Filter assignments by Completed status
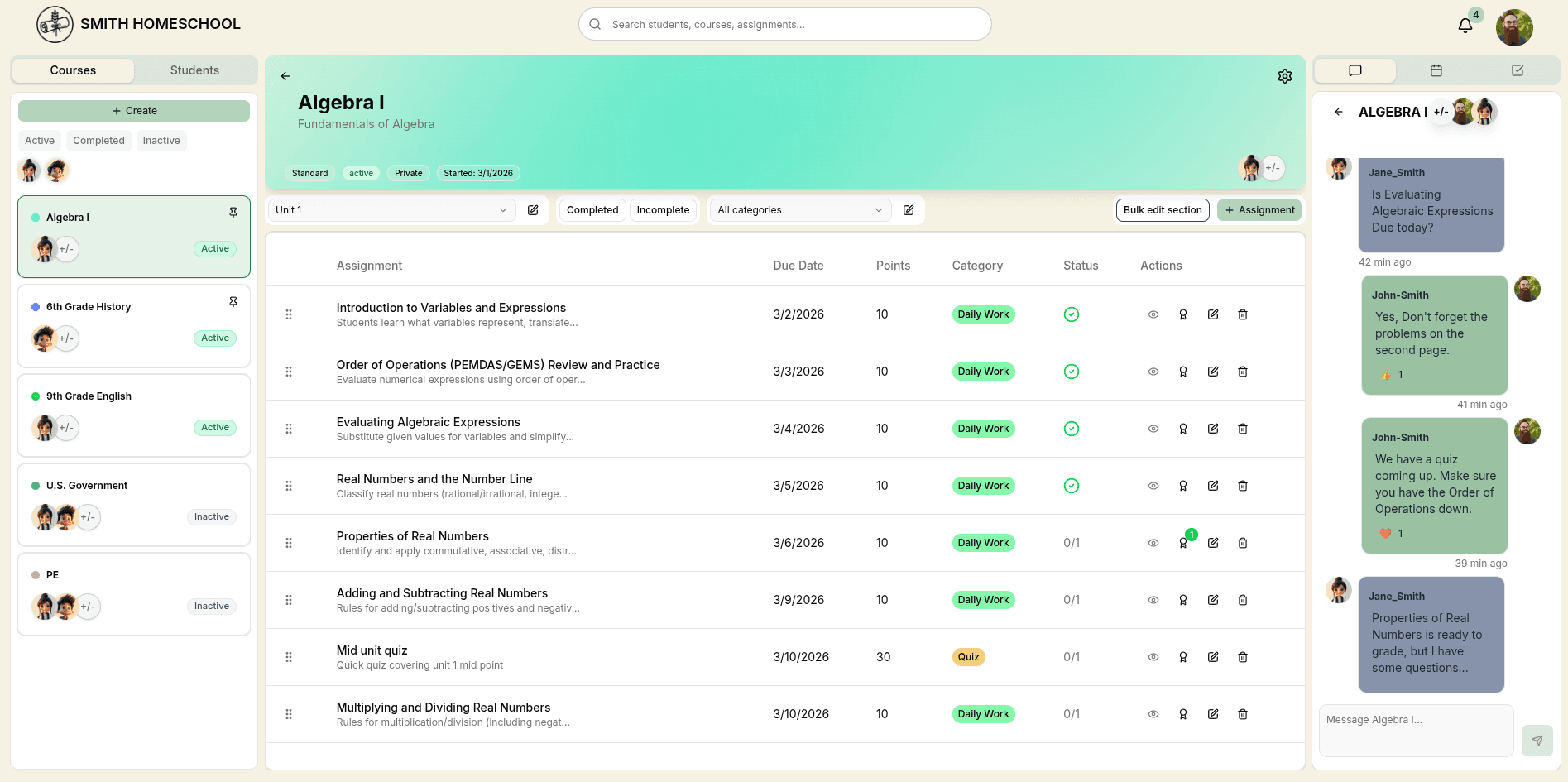Screen dimensions: 1568x782 tap(592, 209)
